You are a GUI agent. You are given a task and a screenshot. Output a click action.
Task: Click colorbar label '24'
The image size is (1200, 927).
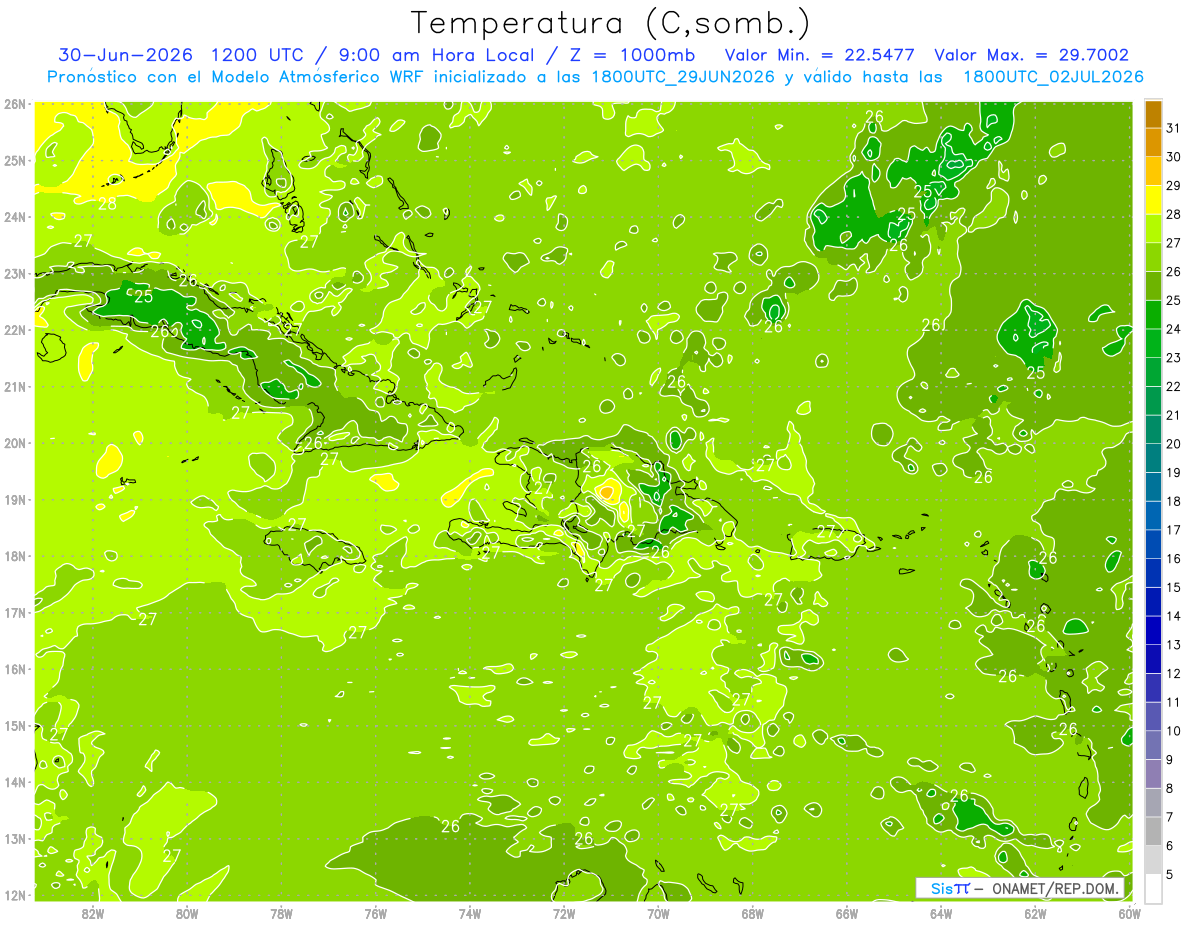coord(1174,329)
